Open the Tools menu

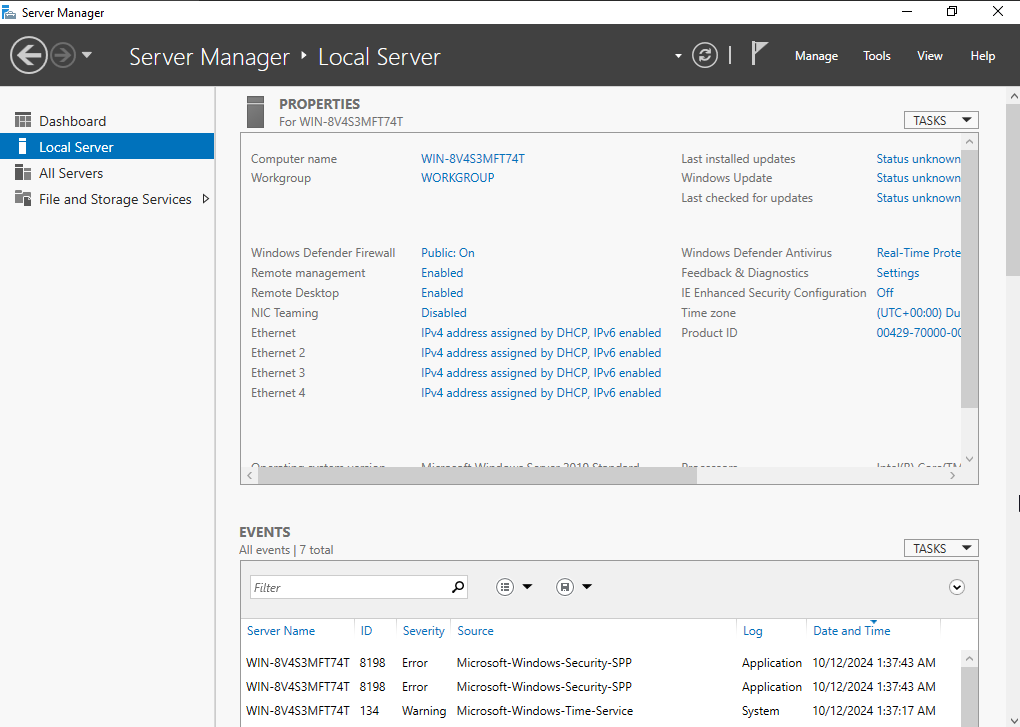(x=877, y=56)
